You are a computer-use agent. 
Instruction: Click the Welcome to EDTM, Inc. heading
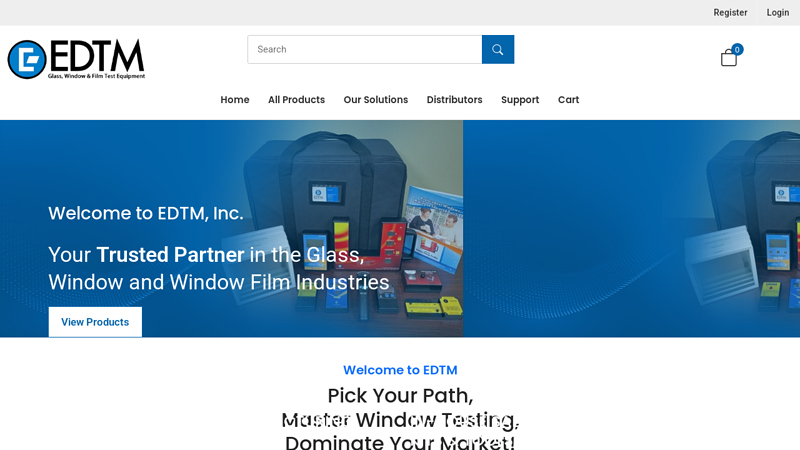point(145,213)
